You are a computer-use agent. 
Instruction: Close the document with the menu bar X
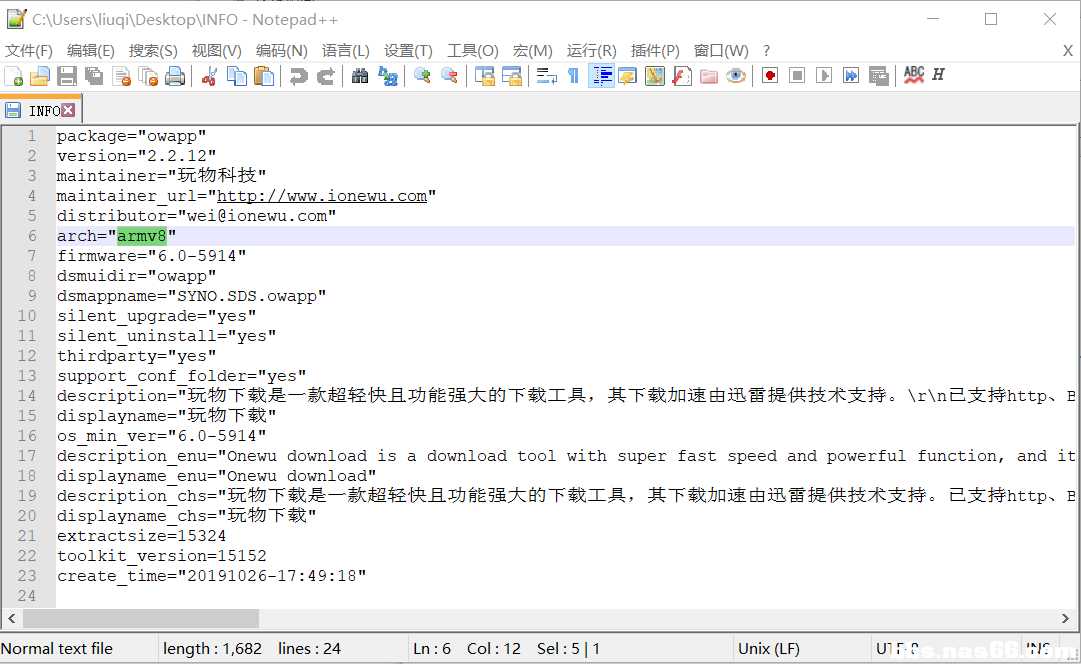(x=1067, y=51)
